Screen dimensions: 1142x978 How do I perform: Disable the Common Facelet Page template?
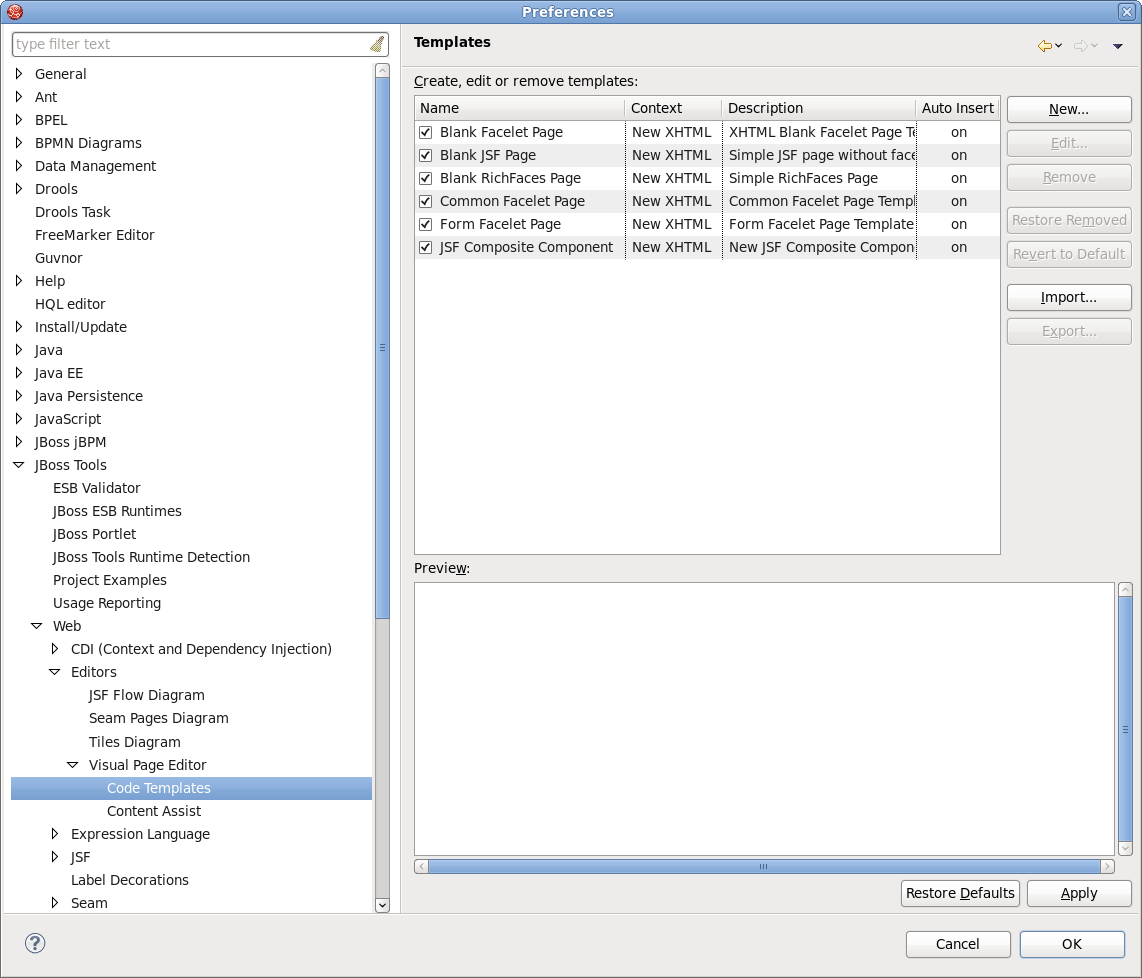pos(425,201)
